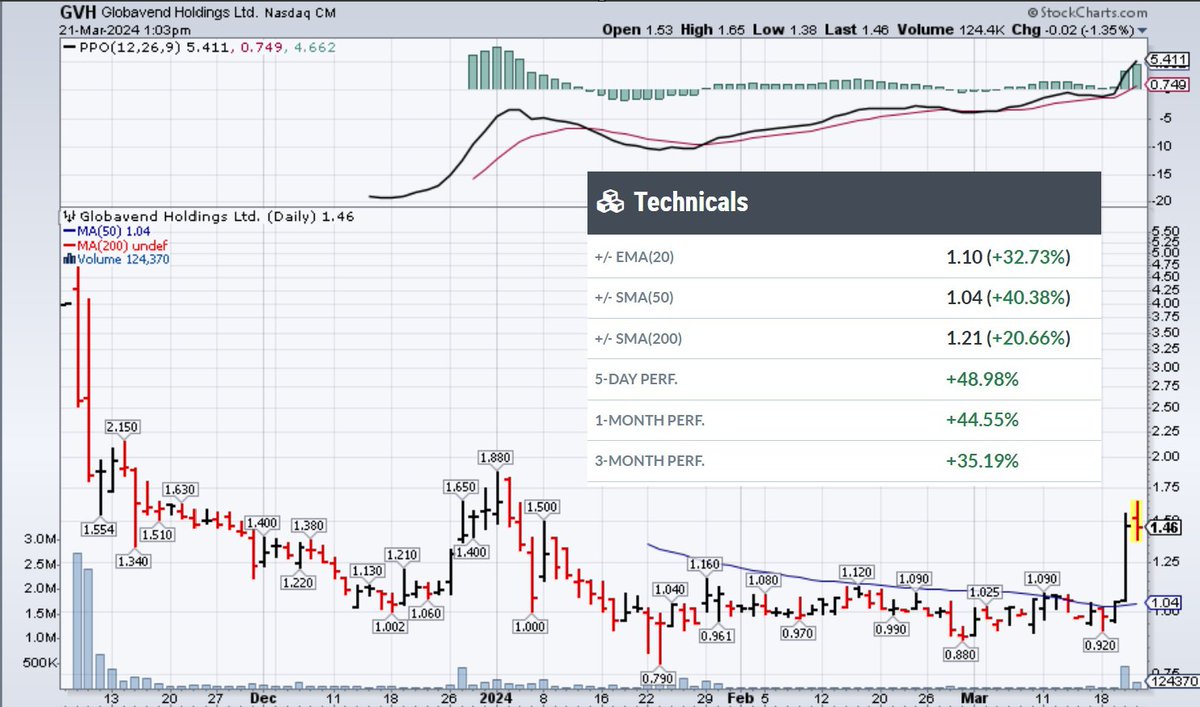1200x707 pixels.
Task: Click the black PPO line marker in legend
Action: coord(70,46)
